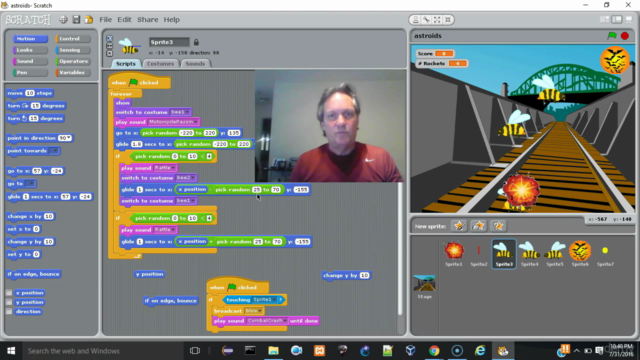The height and width of the screenshot is (360, 640).
Task: Open the Scripts tab
Action: (126, 64)
